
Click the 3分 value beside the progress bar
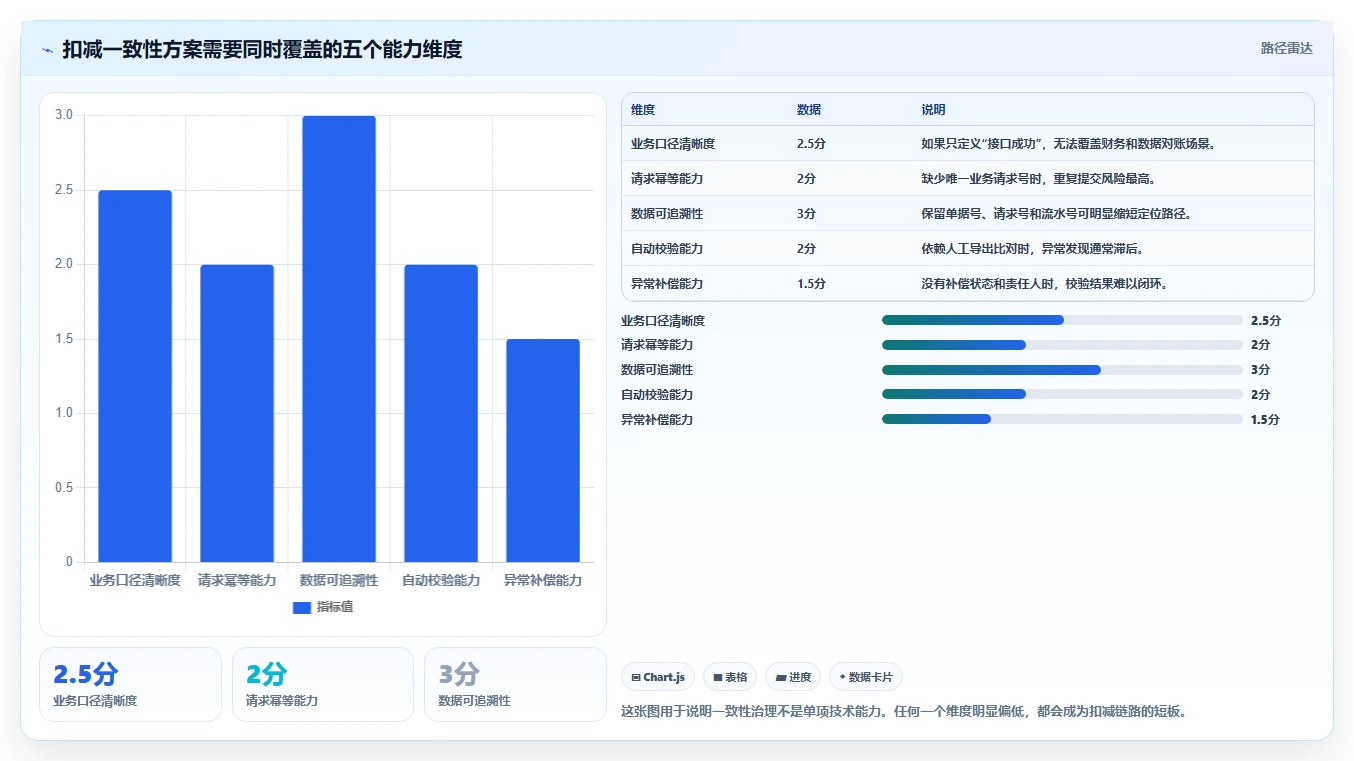tap(1260, 370)
